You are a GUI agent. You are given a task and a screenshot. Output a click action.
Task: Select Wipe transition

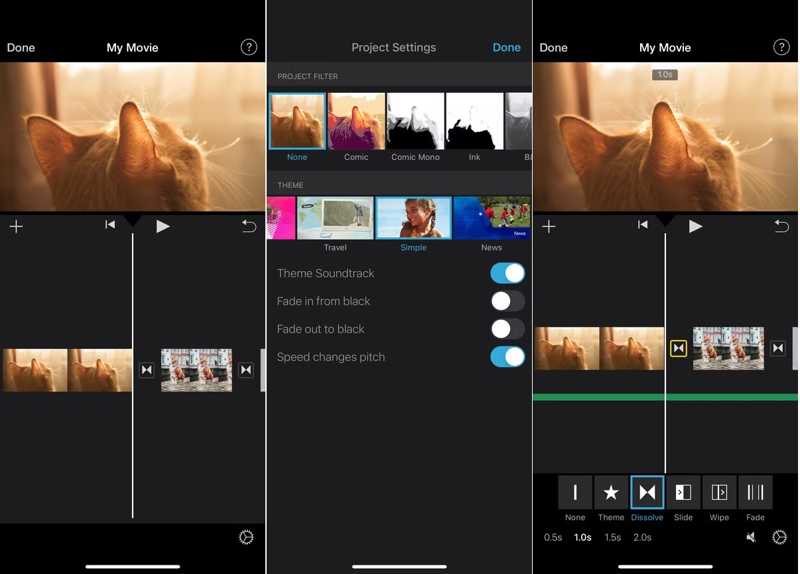tap(719, 492)
